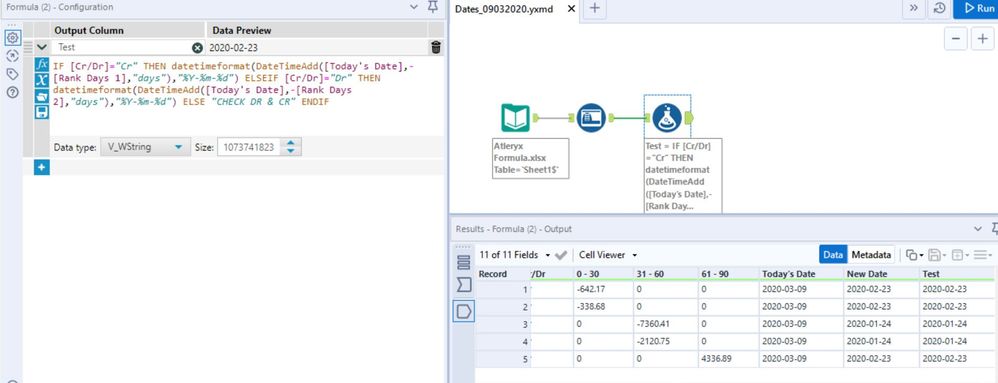
Task: Select the 4336.89 cell
Action: point(729,358)
